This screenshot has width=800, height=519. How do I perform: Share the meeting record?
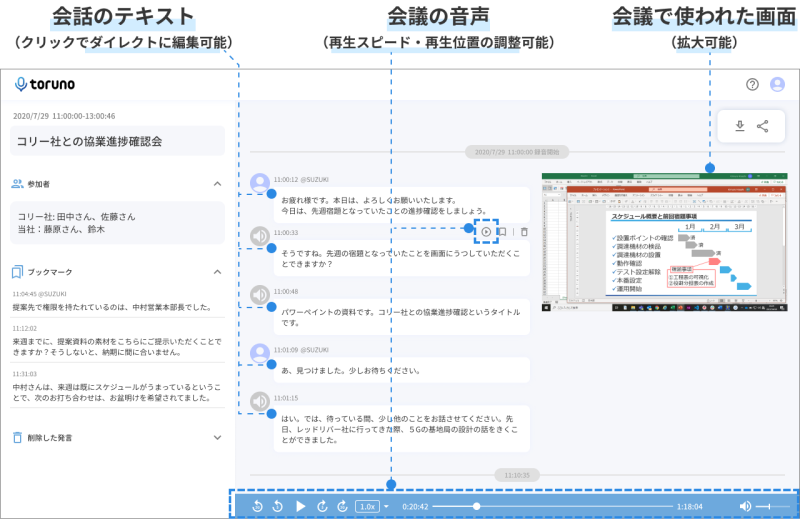[763, 126]
